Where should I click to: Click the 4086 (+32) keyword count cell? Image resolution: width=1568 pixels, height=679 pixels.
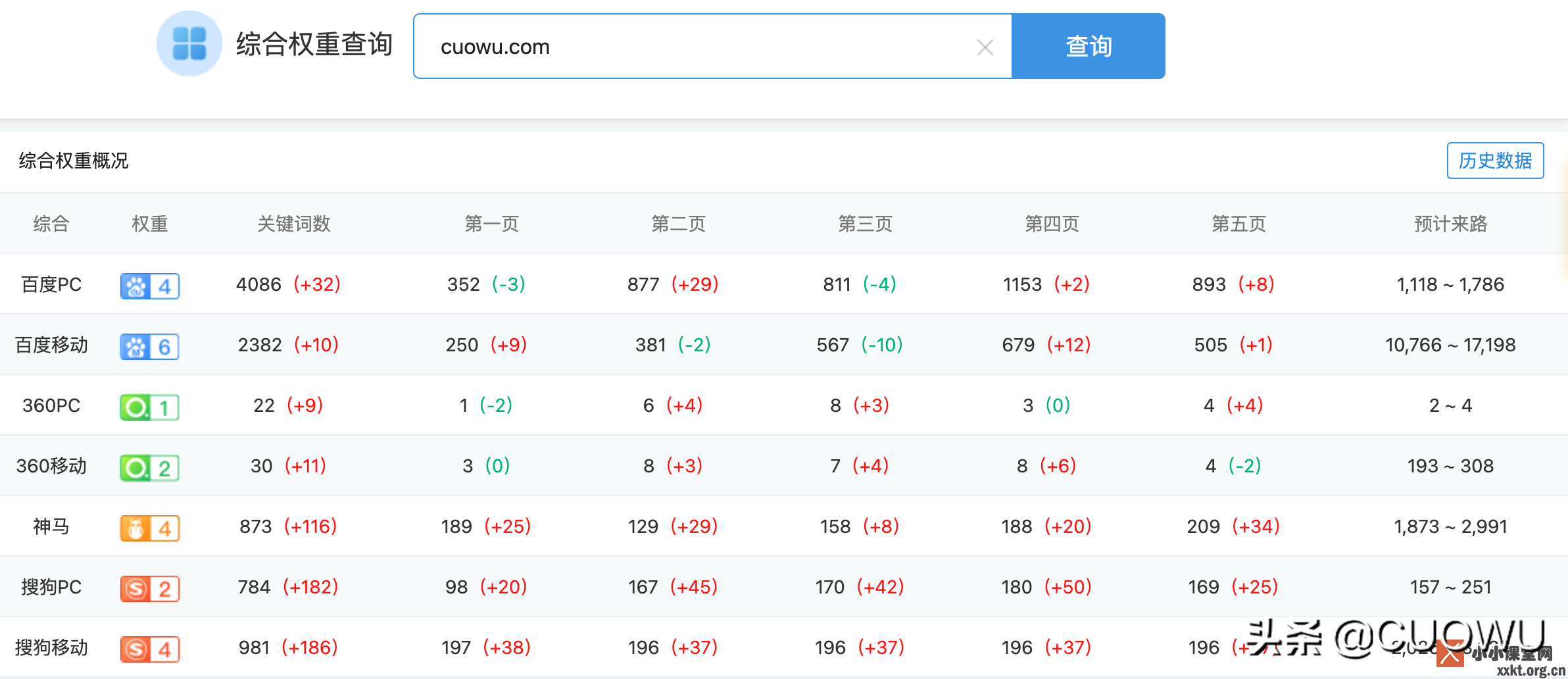pos(288,284)
